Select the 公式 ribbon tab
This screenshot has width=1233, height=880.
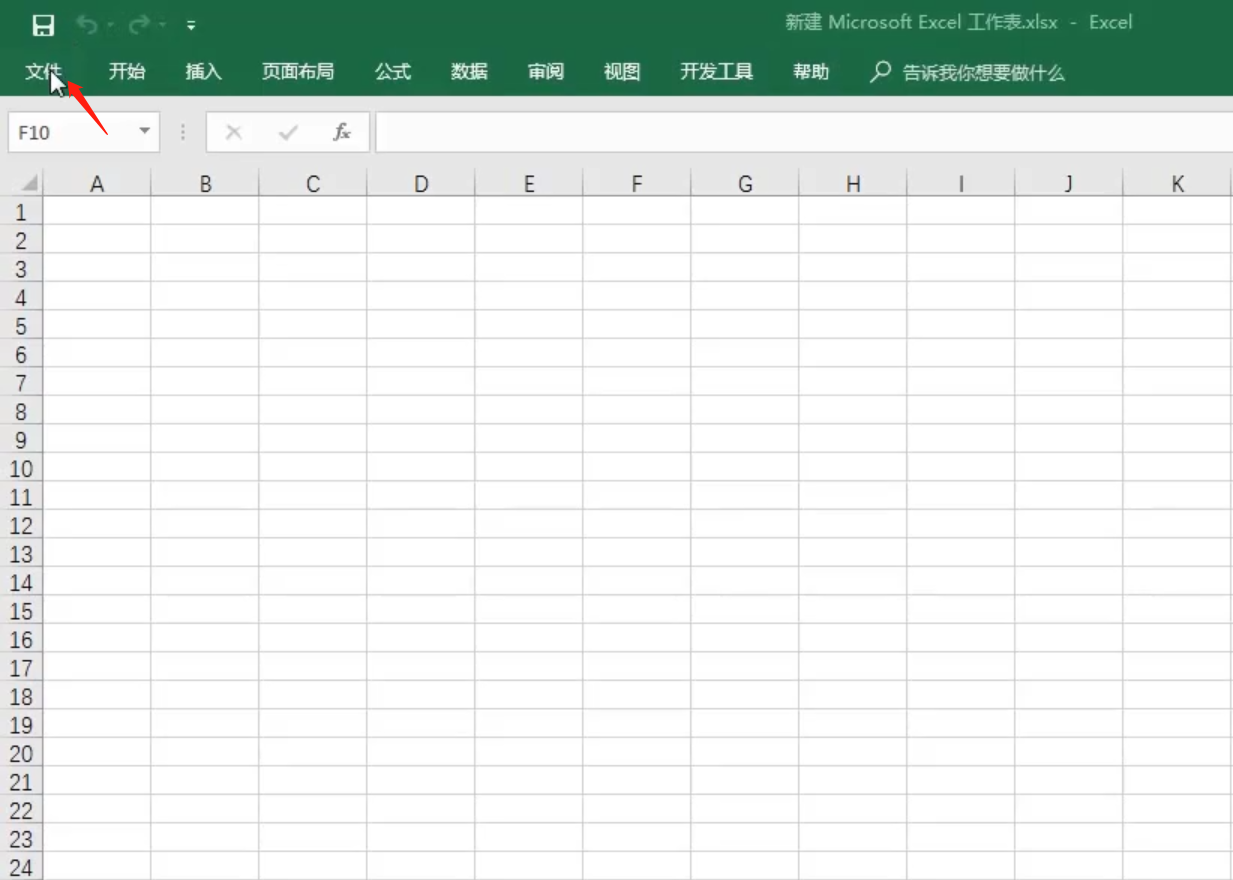click(x=393, y=72)
